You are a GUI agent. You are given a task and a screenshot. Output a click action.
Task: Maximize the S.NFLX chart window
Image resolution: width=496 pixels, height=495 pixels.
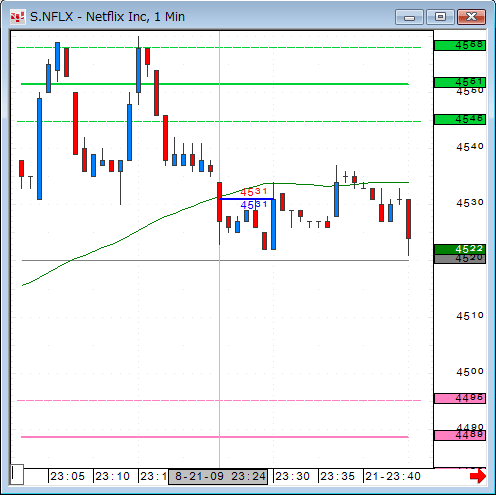click(x=440, y=17)
